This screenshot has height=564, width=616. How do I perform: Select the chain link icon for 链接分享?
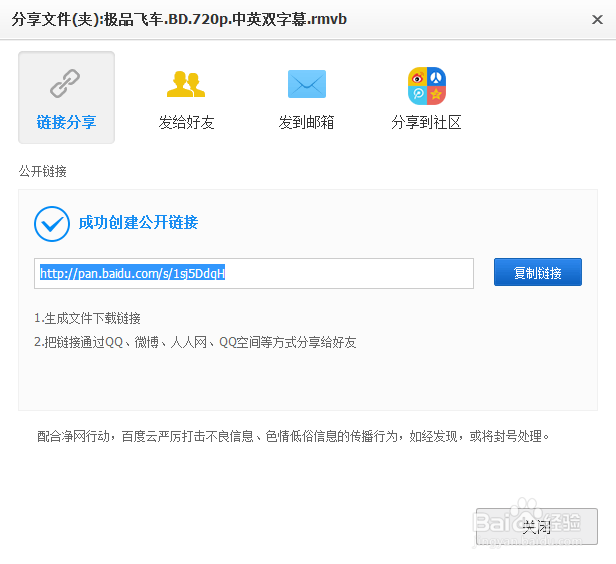(x=65, y=83)
